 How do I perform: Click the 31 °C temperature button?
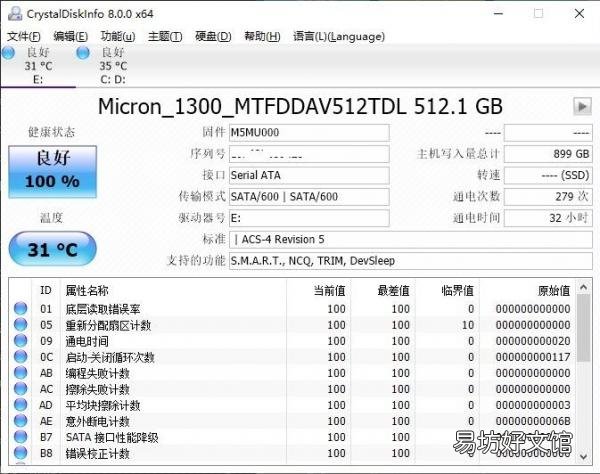[x=52, y=249]
